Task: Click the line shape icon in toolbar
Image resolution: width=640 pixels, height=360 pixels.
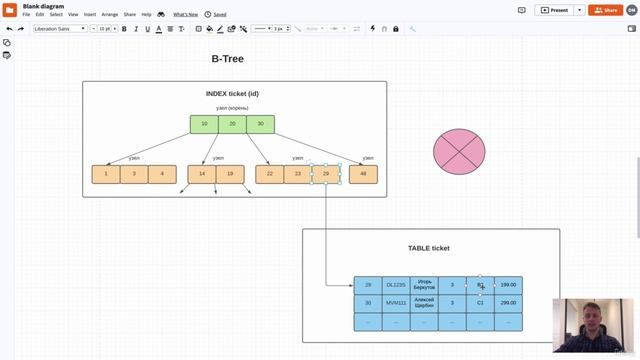Action: (298, 29)
